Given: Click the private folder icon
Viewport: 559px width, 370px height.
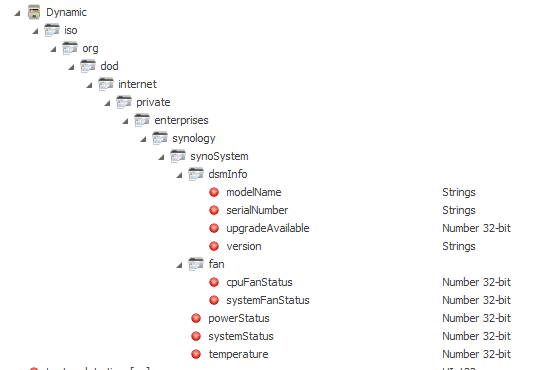Looking at the screenshot, I should [x=124, y=102].
